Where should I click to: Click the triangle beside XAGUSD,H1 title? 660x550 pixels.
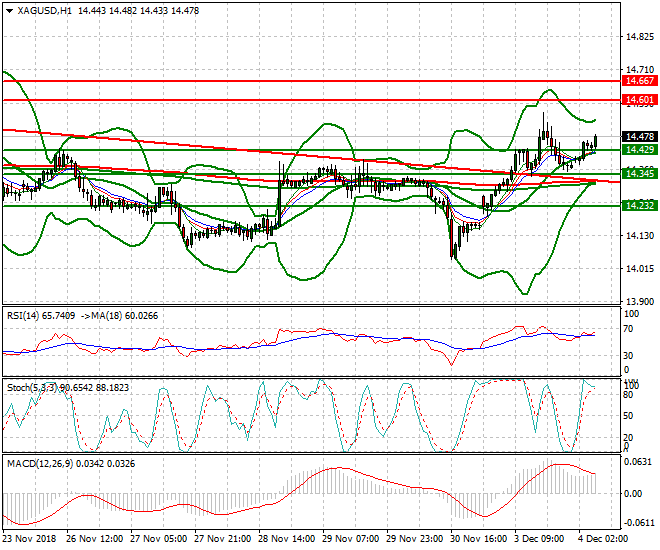(x=10, y=11)
